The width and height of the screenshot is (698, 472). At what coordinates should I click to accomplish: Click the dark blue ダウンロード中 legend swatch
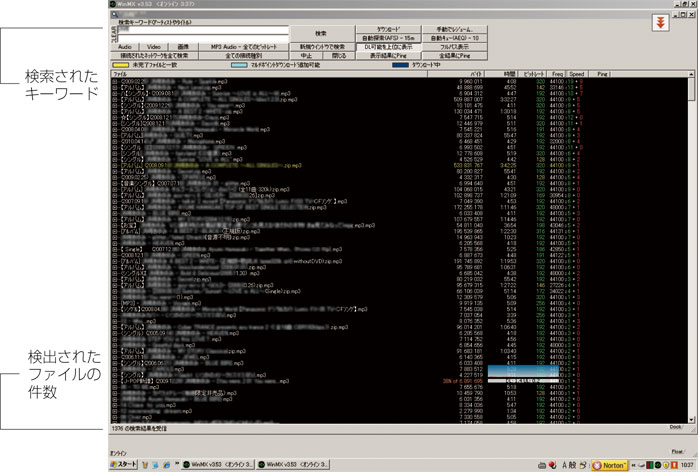[400, 65]
